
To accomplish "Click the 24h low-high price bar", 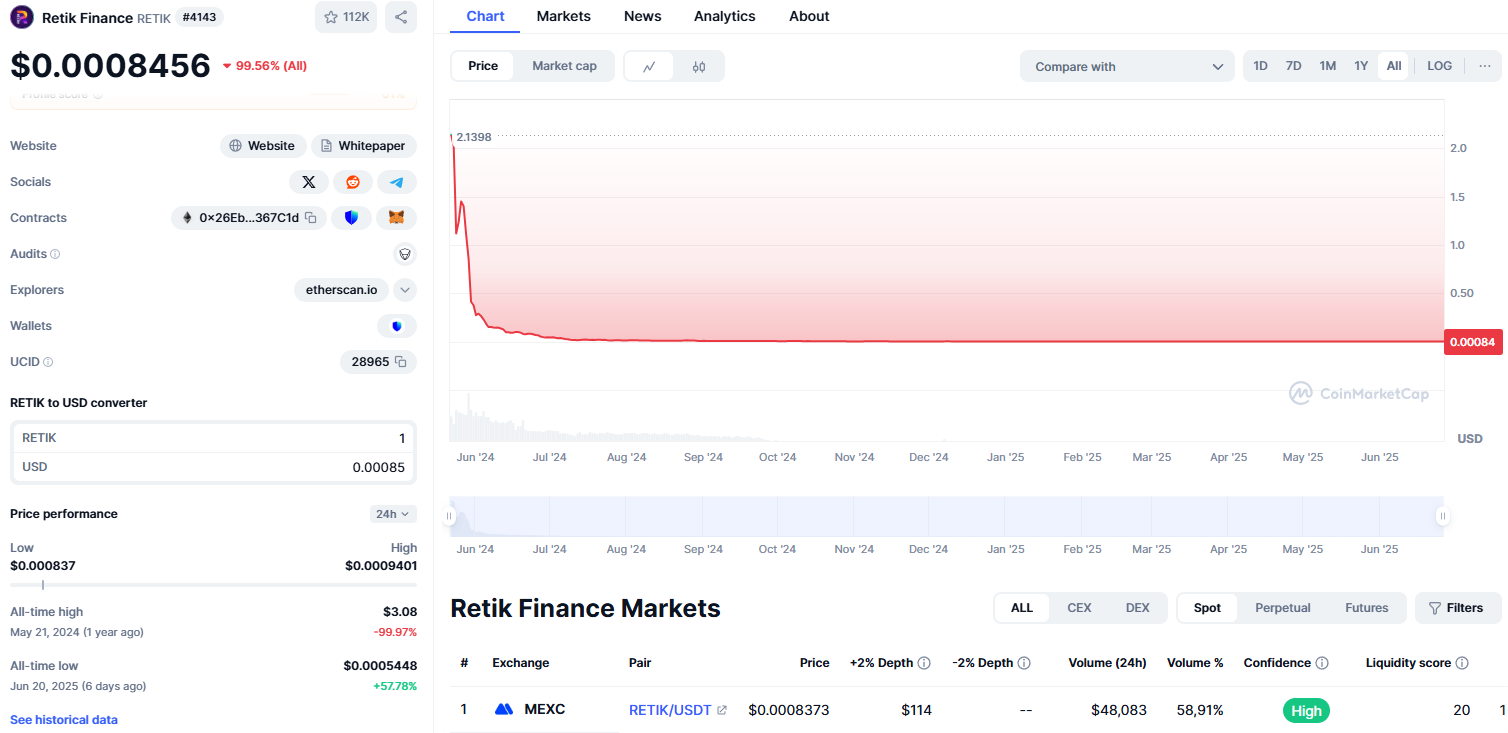I will coord(213,585).
